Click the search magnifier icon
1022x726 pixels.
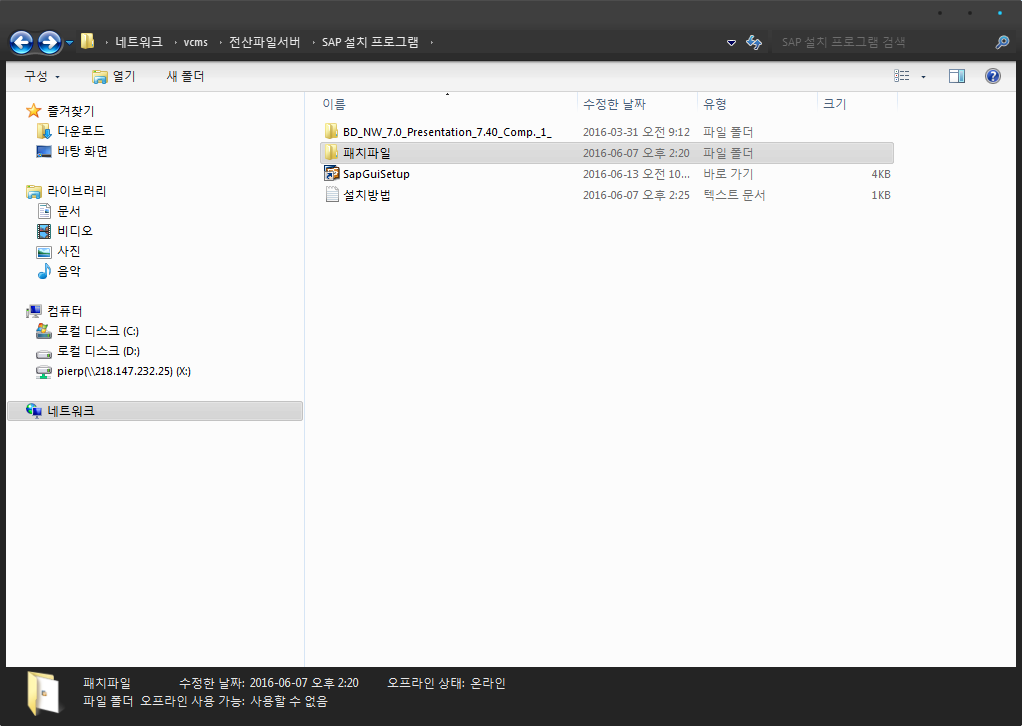(x=1001, y=42)
